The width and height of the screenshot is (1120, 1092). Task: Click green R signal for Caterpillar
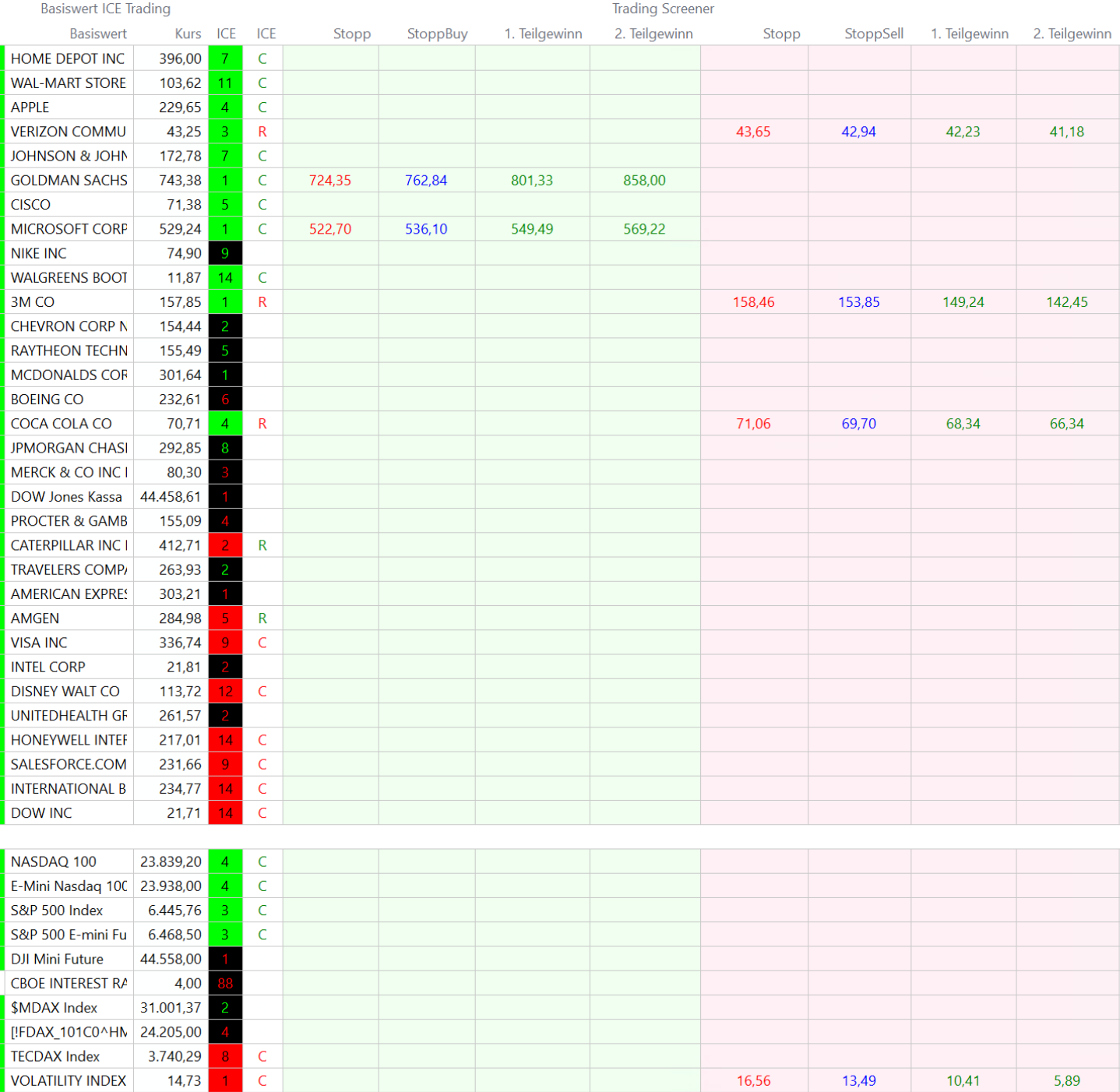click(x=262, y=545)
